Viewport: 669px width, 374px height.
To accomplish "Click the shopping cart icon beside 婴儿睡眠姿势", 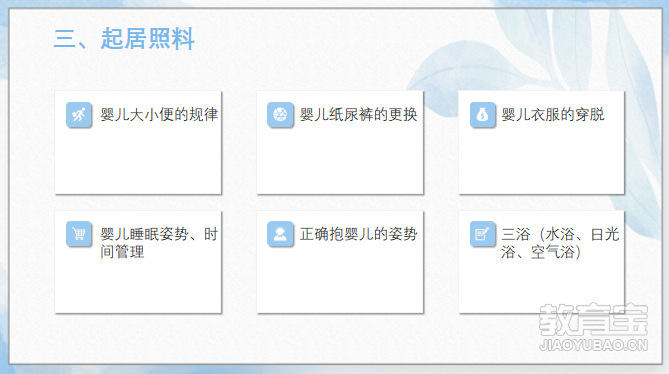I will 79,234.
